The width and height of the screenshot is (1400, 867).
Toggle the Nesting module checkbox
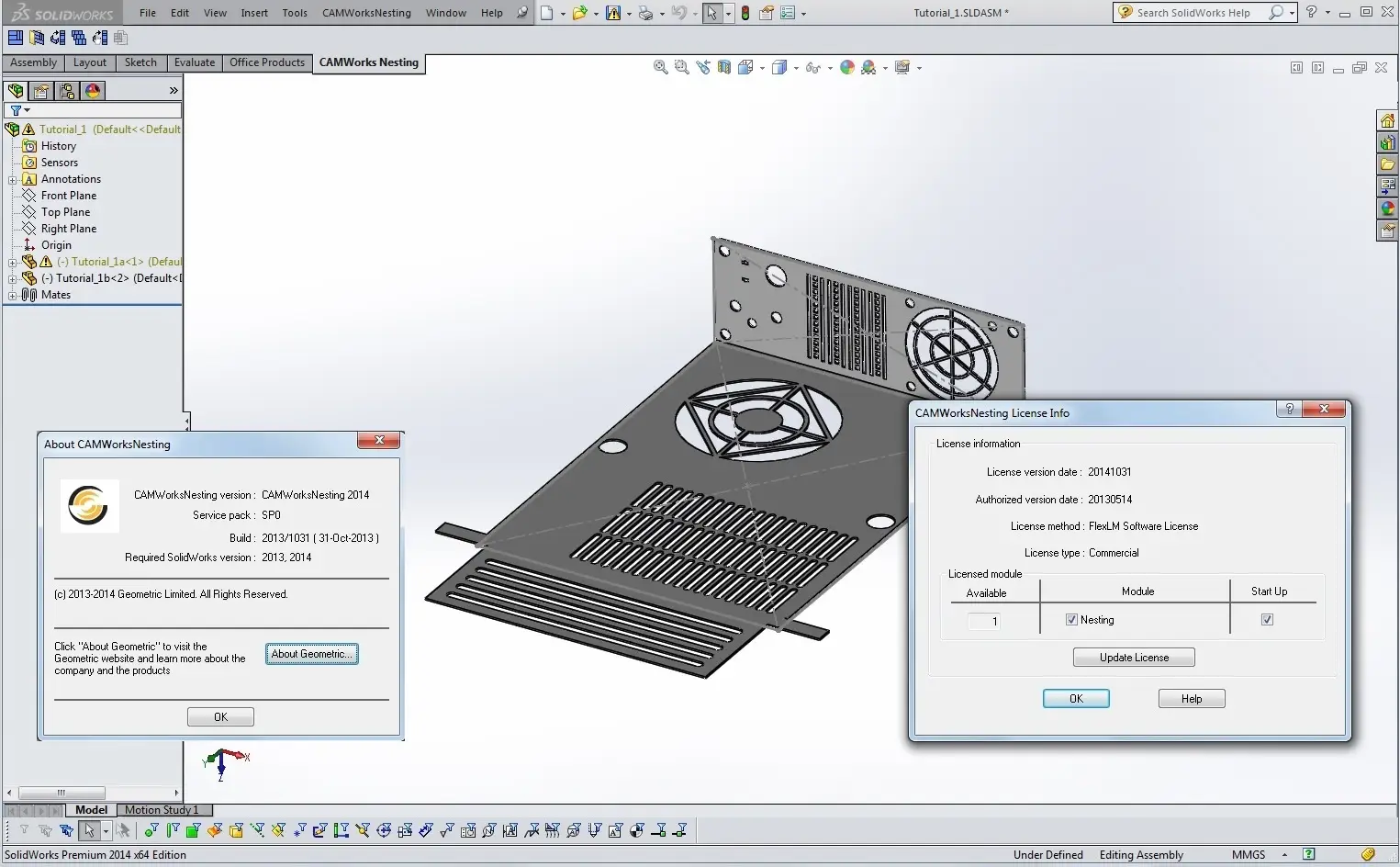pos(1071,620)
